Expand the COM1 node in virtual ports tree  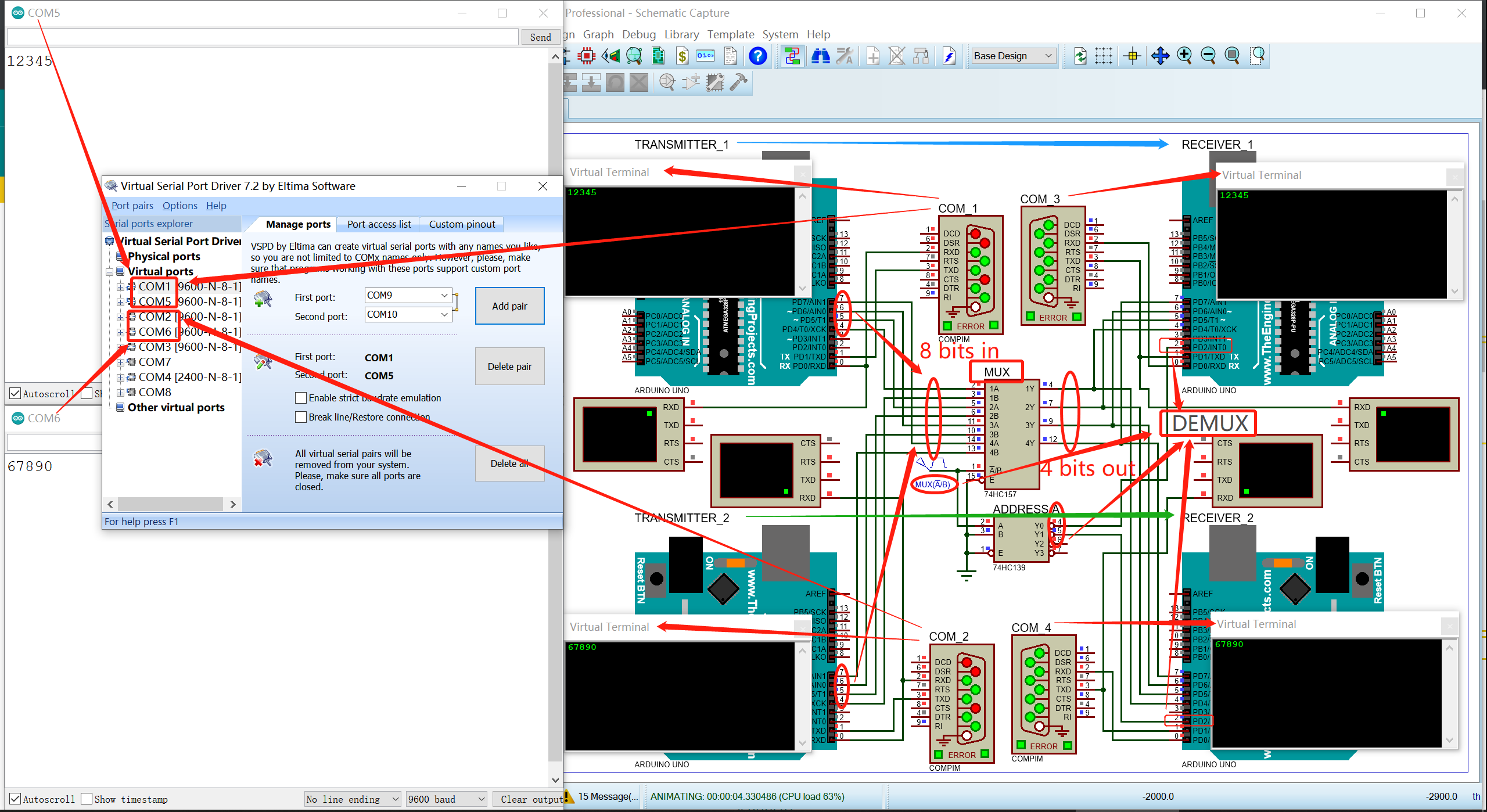(x=120, y=287)
